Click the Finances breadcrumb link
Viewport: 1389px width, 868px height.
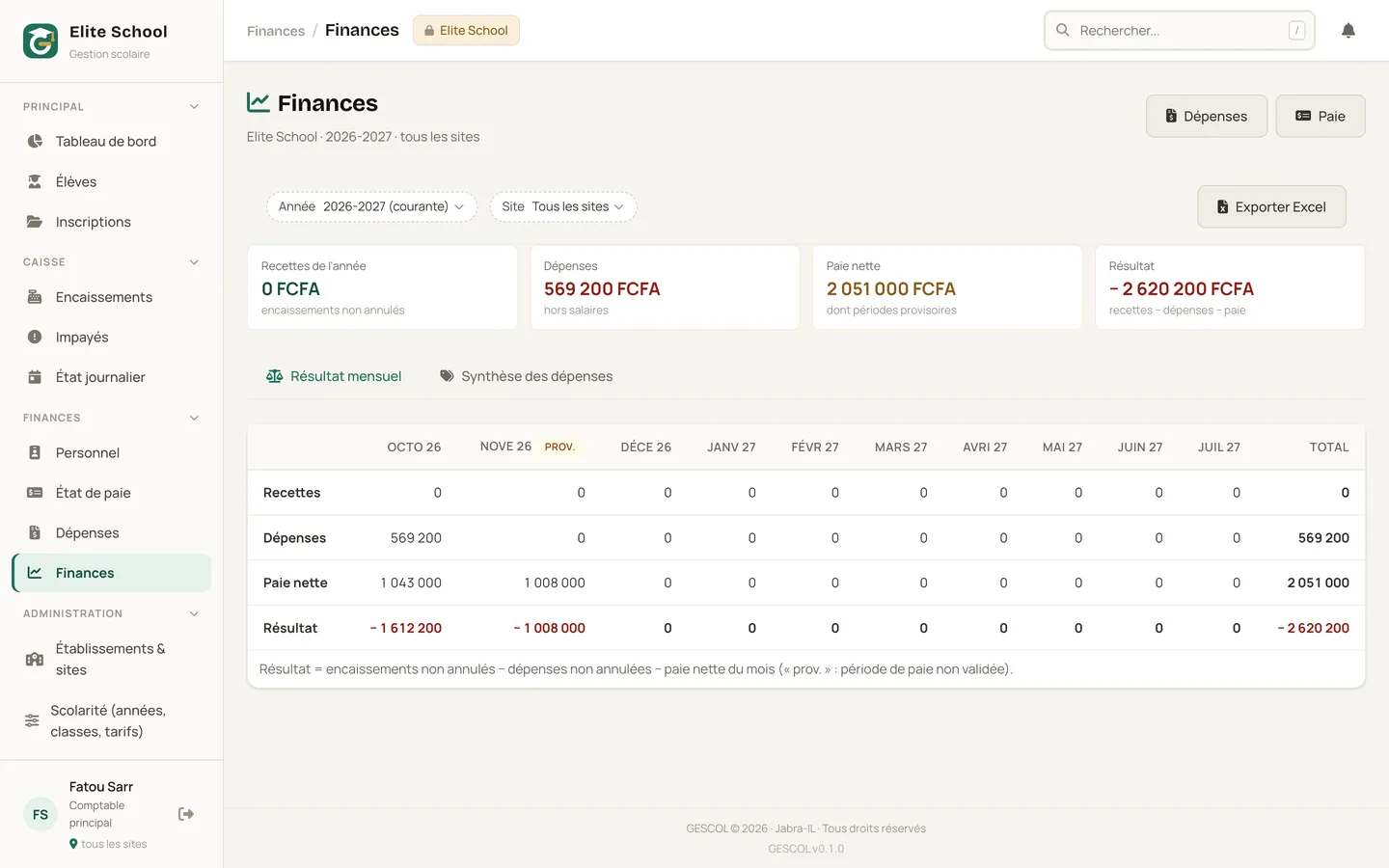(x=276, y=31)
